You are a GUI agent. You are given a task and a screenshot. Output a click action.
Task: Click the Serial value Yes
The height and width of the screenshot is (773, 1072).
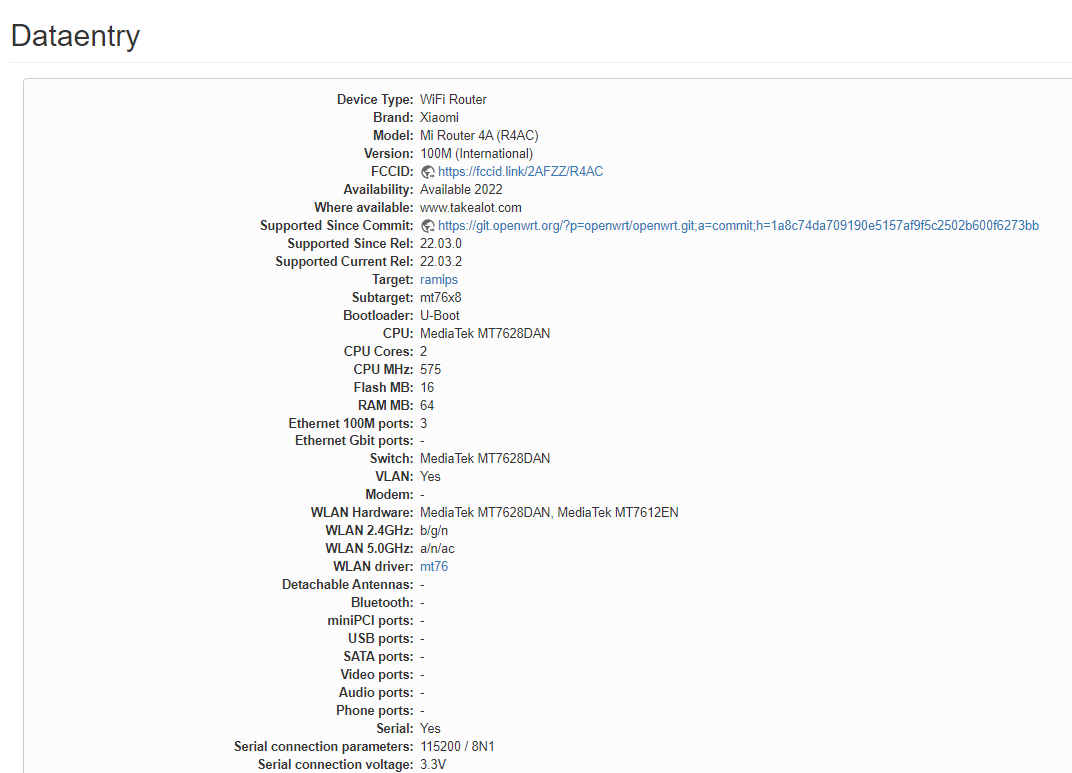430,729
